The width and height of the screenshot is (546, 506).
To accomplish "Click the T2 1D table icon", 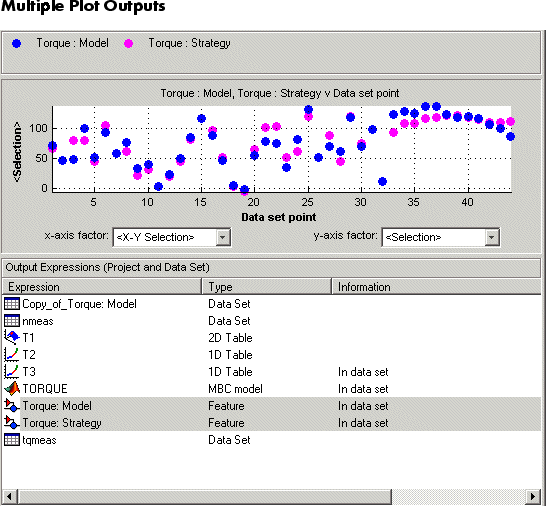I will coord(12,355).
